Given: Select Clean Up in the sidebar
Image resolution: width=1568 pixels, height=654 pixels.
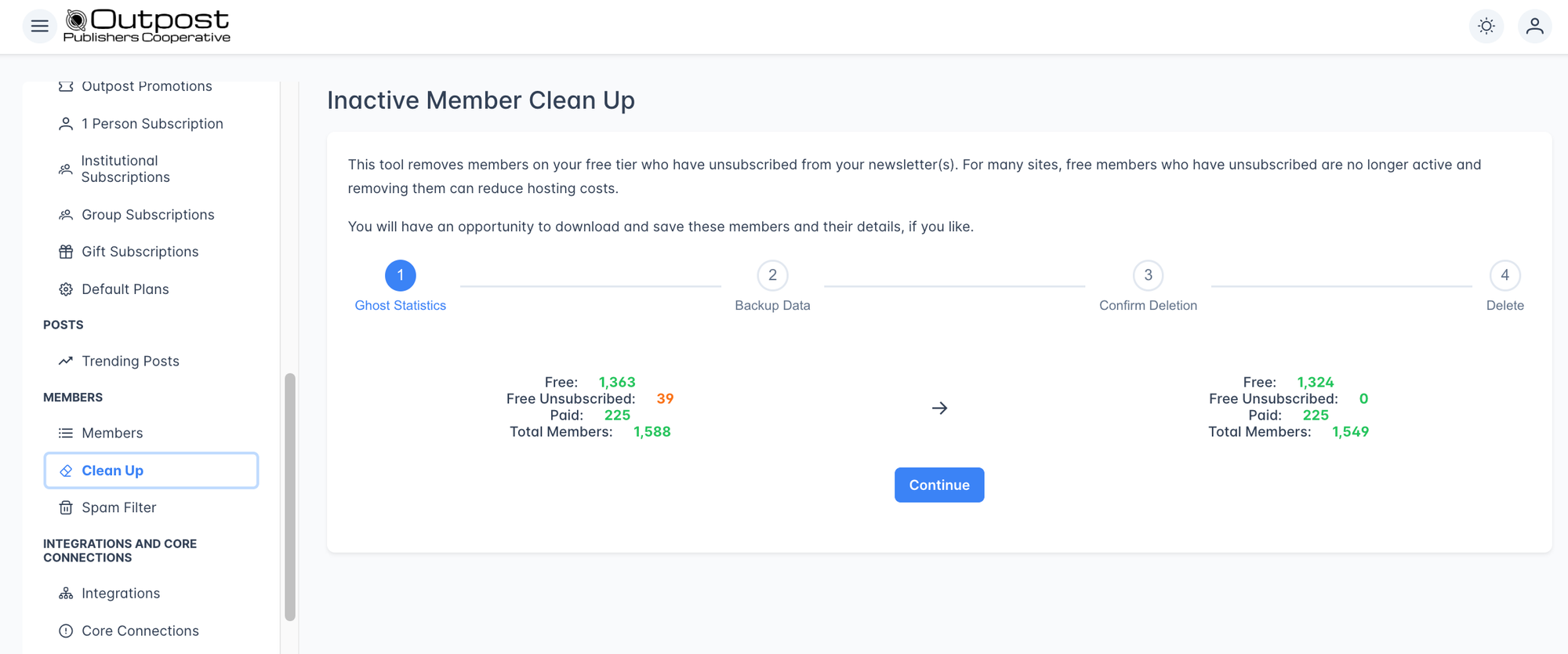Looking at the screenshot, I should 151,471.
